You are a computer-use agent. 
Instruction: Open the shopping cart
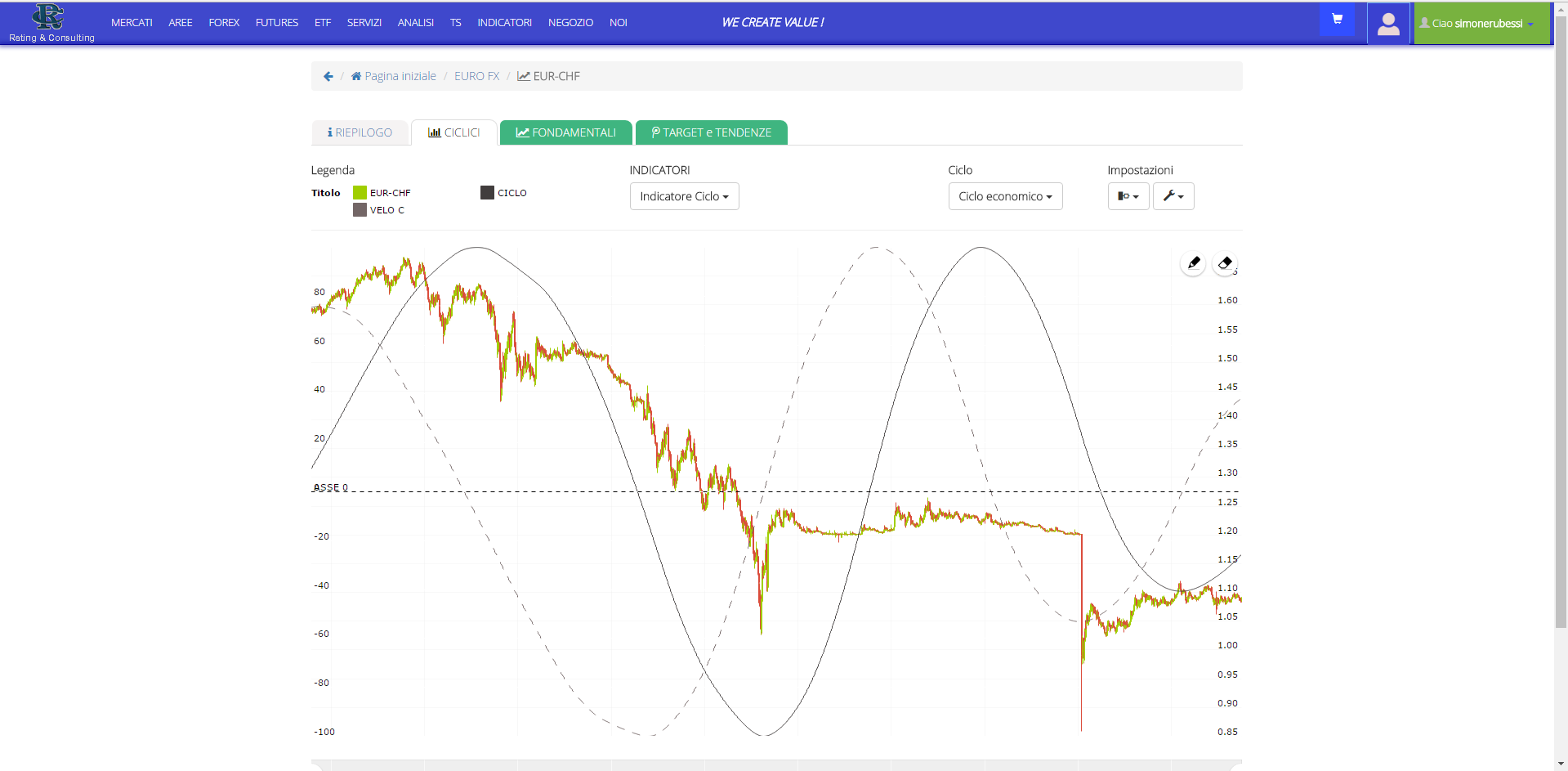coord(1337,20)
